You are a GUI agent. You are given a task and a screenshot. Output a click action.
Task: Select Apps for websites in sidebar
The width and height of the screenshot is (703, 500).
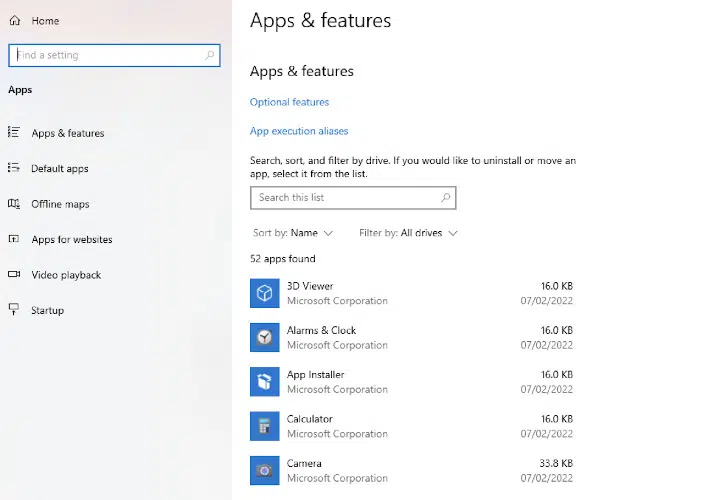coord(71,240)
